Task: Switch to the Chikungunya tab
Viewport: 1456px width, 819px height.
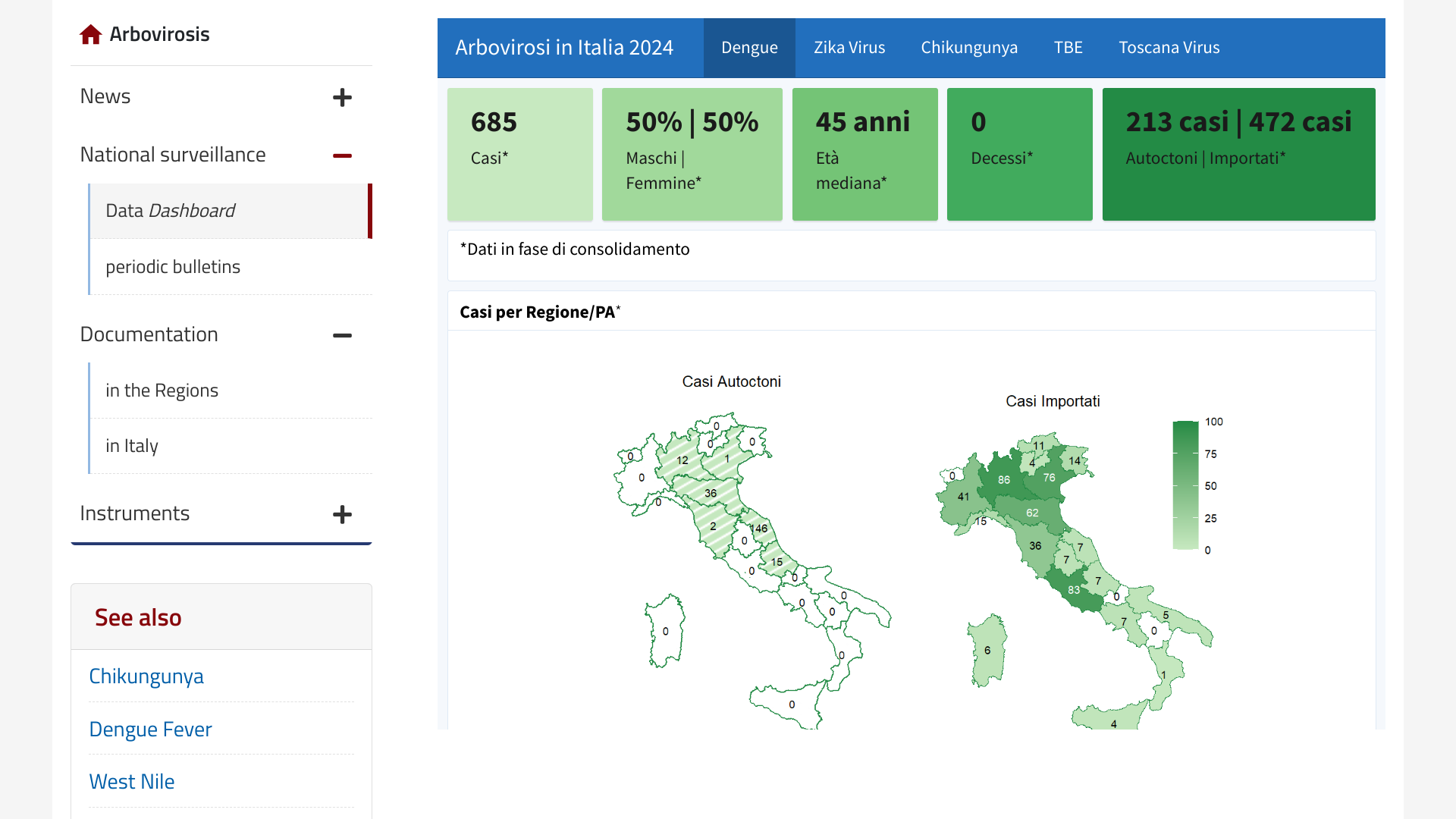Action: (968, 48)
